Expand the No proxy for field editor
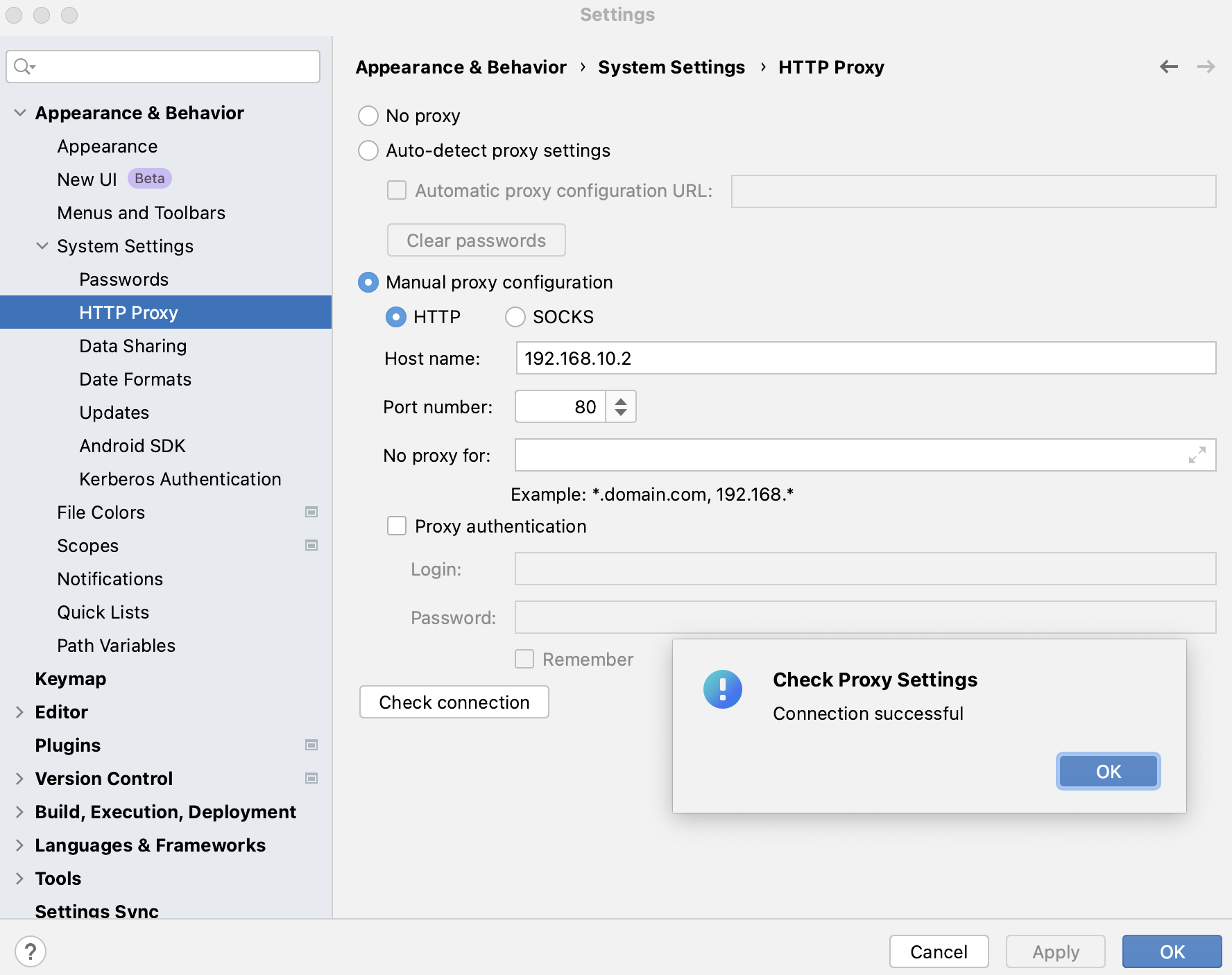1232x975 pixels. click(1196, 456)
